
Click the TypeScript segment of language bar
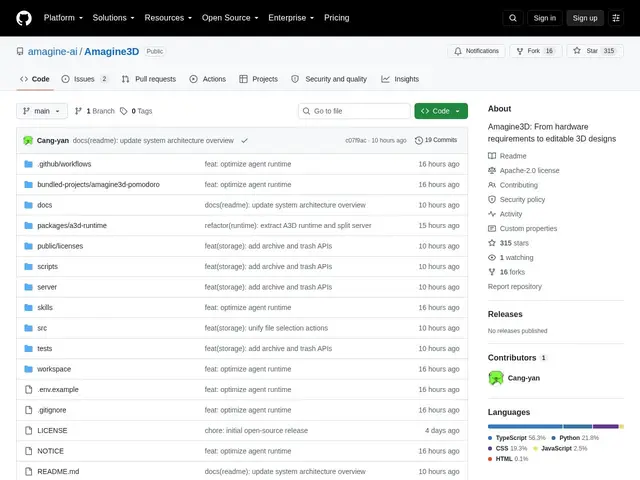tap(525, 427)
